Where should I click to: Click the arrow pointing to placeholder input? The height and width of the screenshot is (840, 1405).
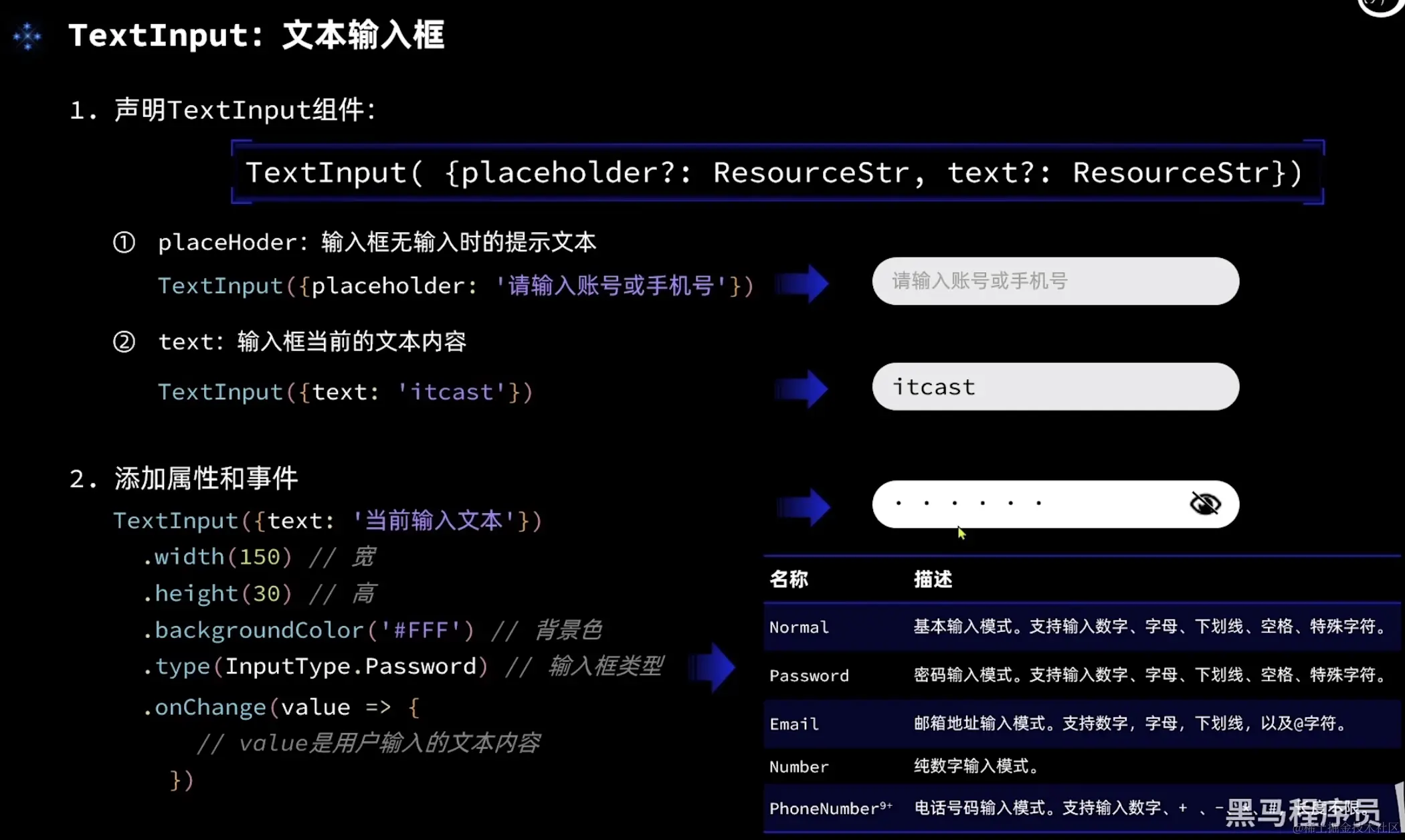(x=804, y=284)
